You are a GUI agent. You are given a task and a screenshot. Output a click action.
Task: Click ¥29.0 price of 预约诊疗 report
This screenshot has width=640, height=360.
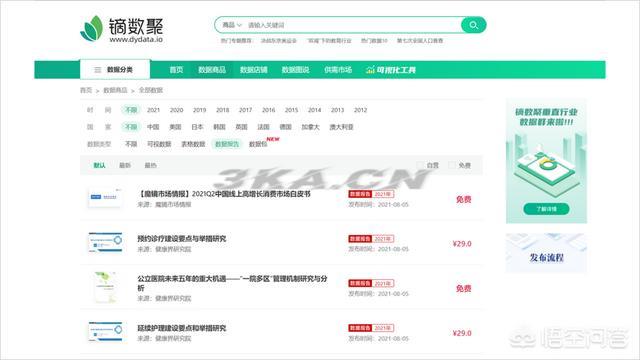[x=462, y=244]
